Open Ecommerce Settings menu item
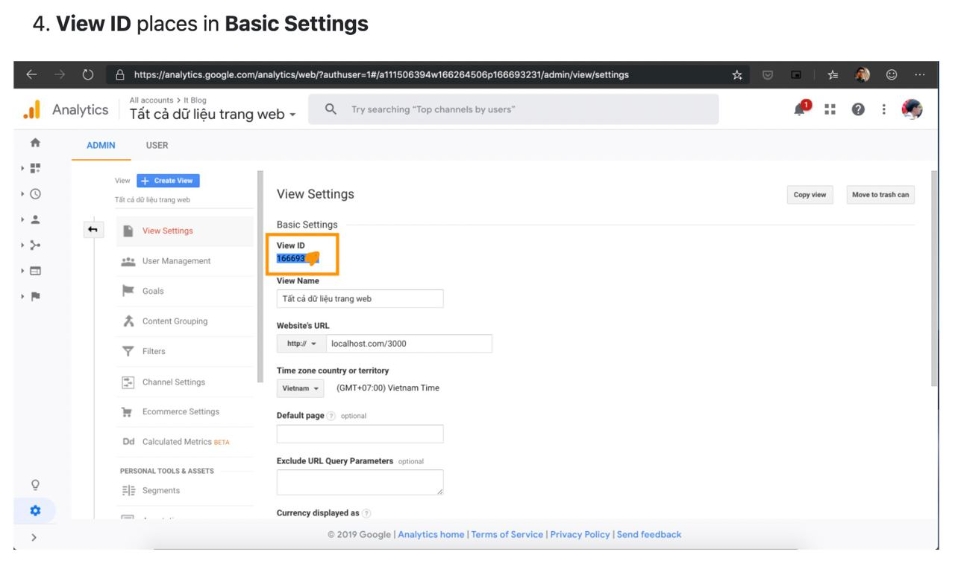The height and width of the screenshot is (575, 955). [180, 412]
